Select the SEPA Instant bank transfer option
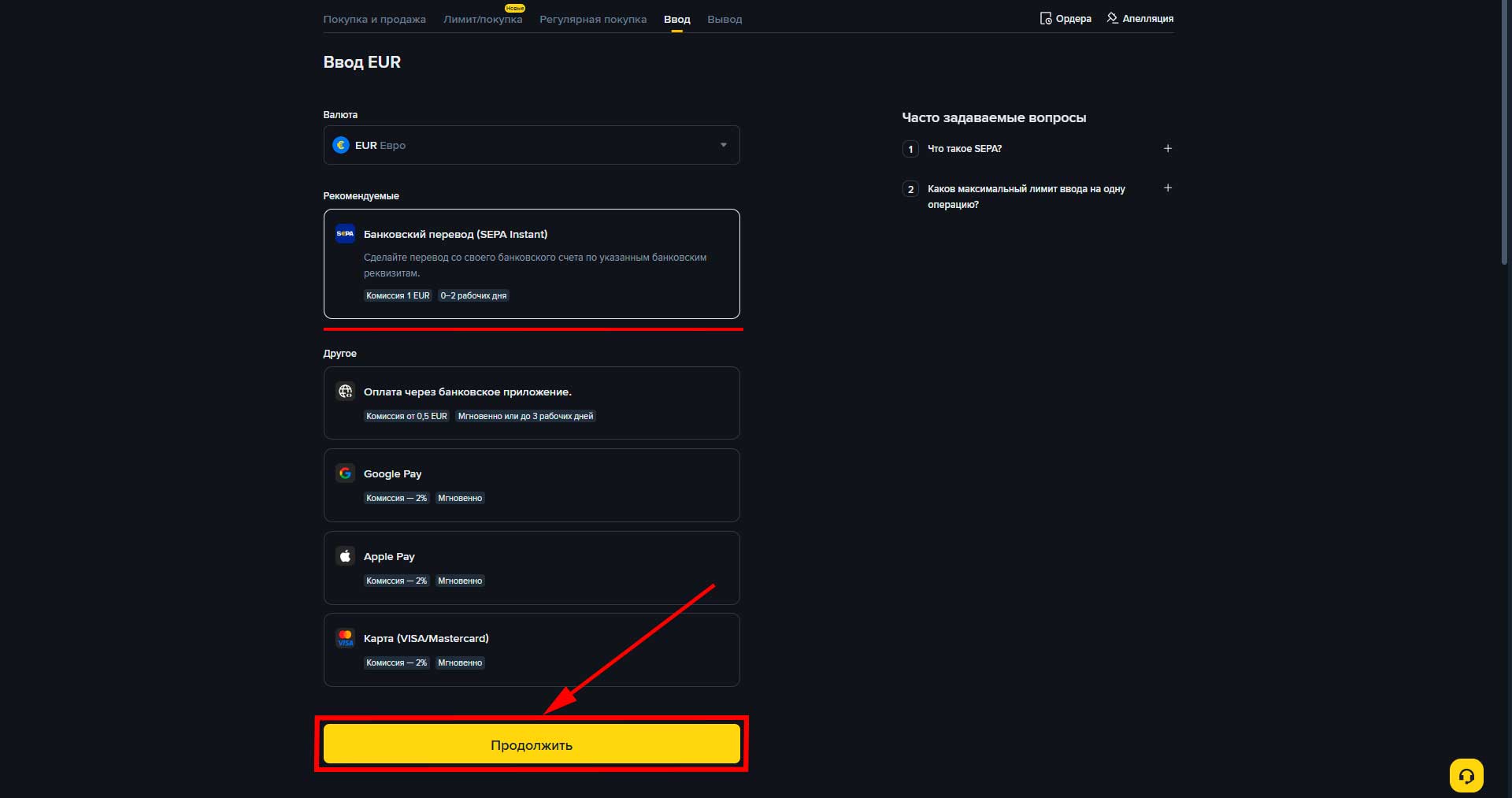The height and width of the screenshot is (798, 1512). [x=532, y=264]
